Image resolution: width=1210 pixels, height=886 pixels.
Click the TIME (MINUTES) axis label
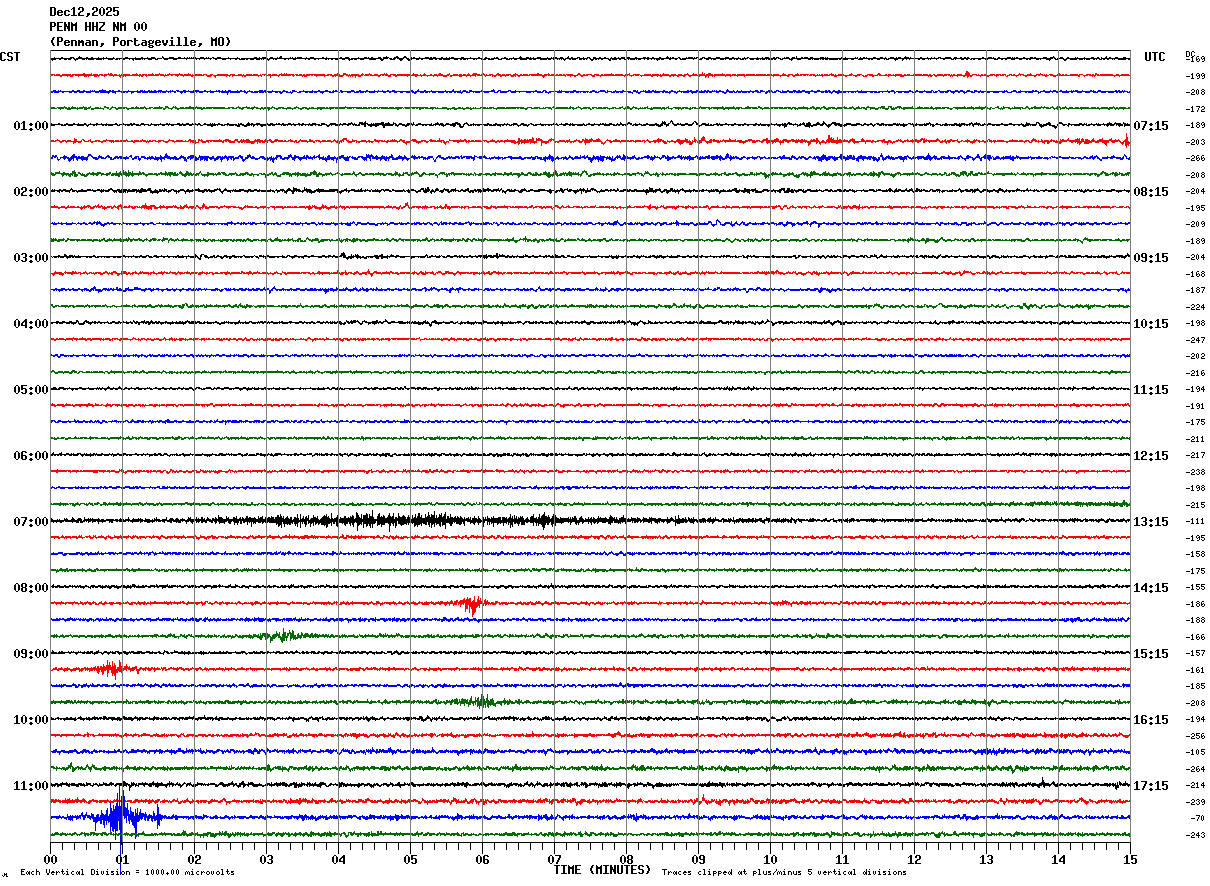click(x=601, y=870)
